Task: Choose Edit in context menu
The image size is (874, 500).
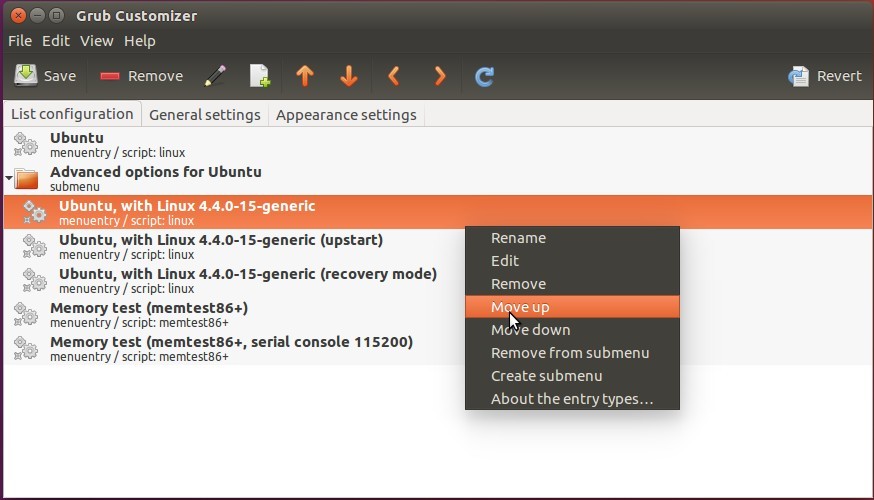Action: click(572, 261)
